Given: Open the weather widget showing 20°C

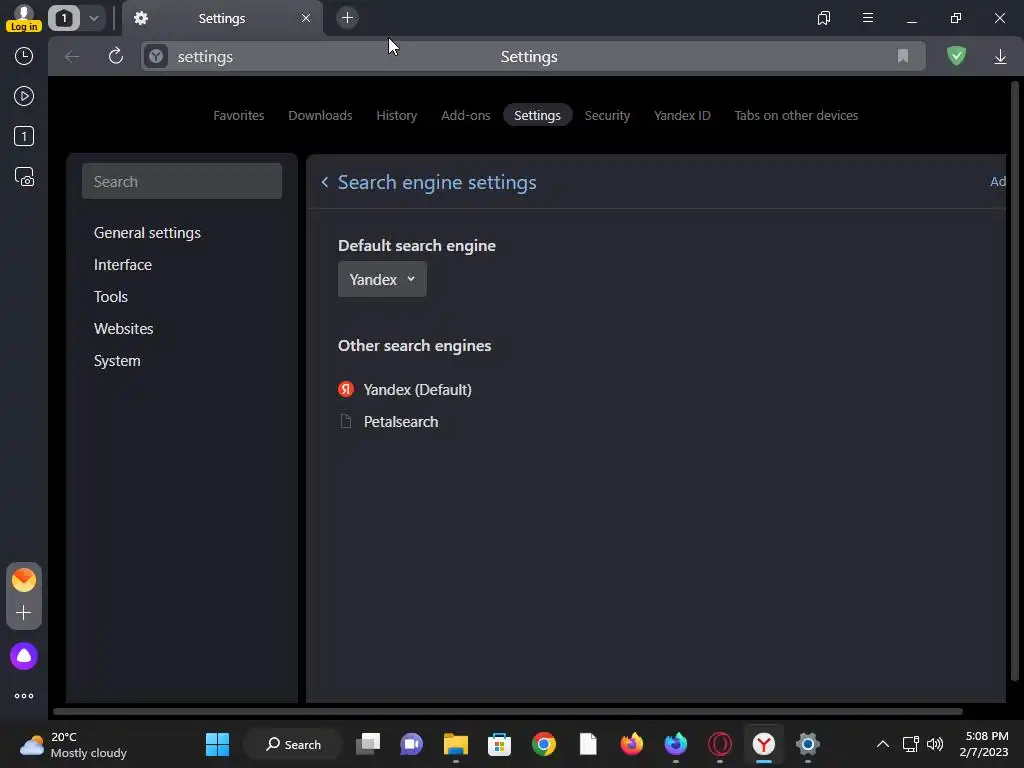Looking at the screenshot, I should pos(73,744).
